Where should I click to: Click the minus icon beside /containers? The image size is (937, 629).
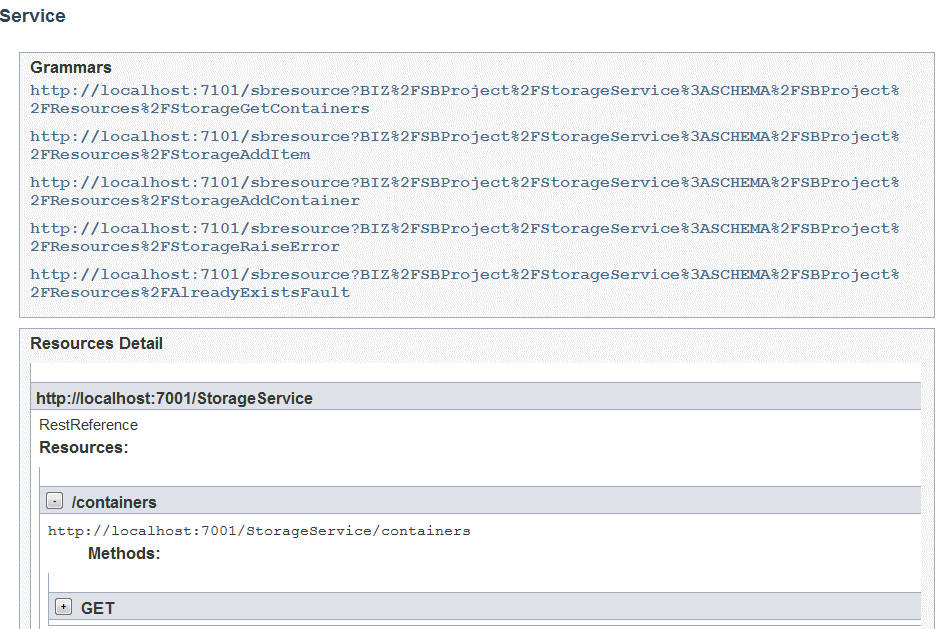(54, 501)
